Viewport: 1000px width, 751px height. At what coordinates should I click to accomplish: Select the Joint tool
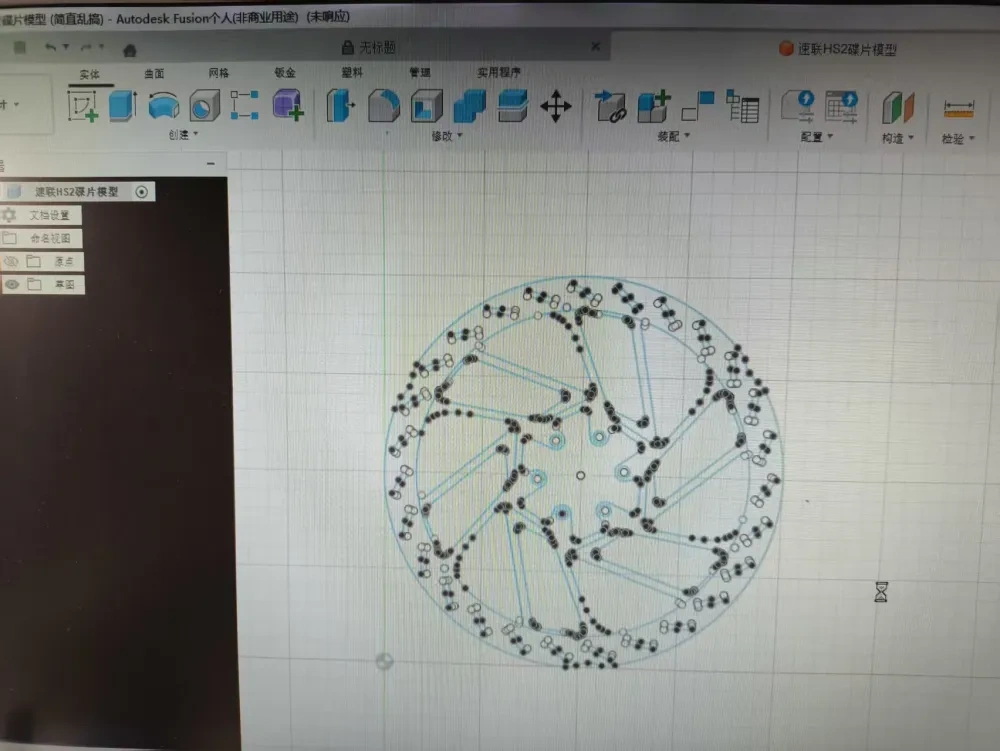pos(698,106)
